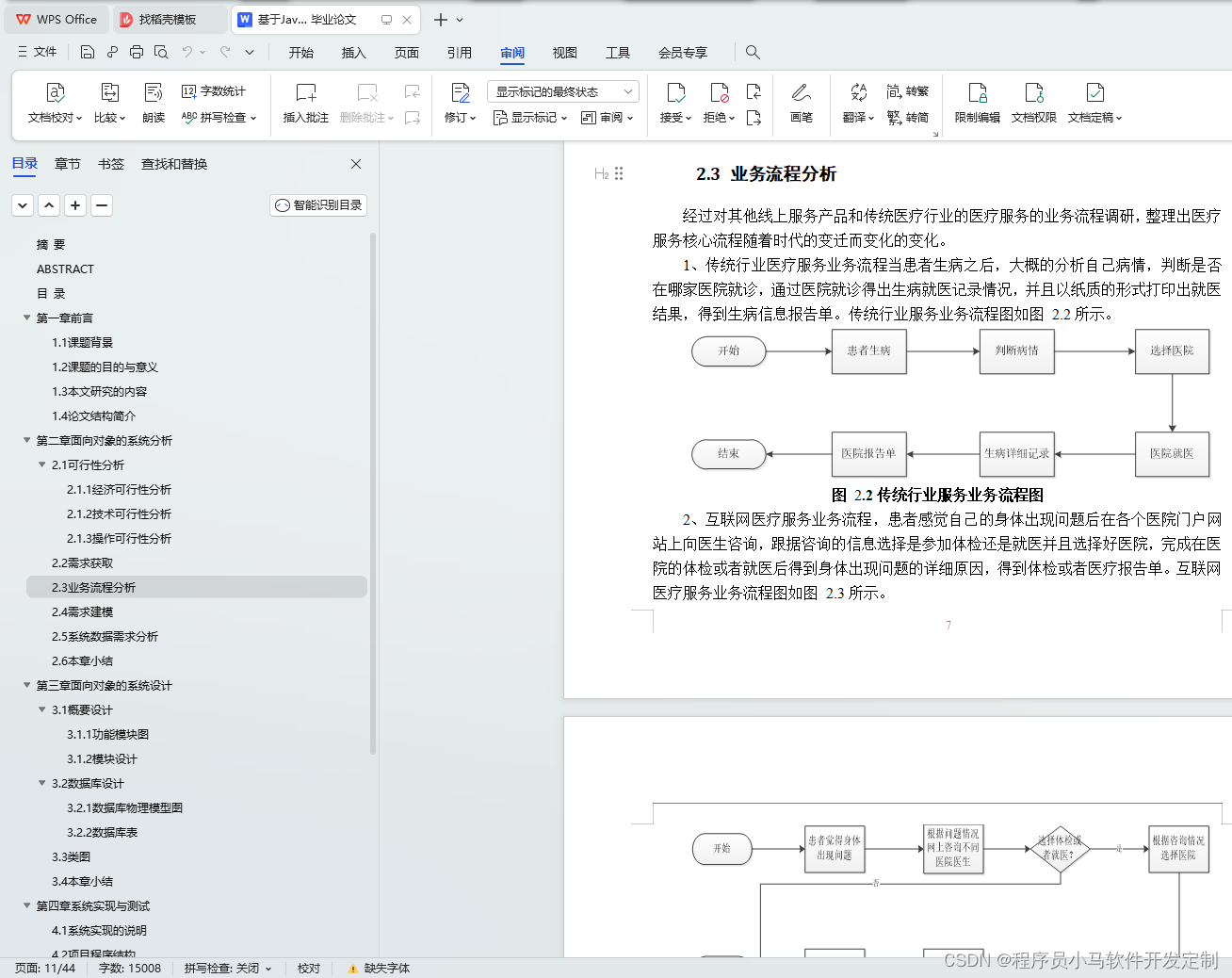Open the 插入 ribbon tab
The height and width of the screenshot is (978, 1232).
(354, 53)
